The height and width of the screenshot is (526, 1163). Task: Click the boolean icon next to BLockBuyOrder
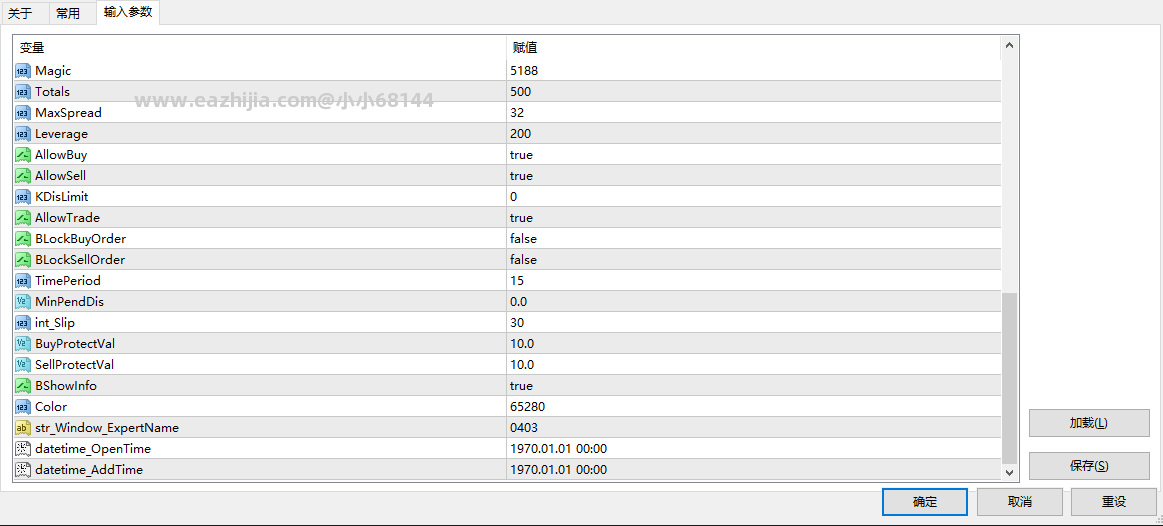point(23,239)
